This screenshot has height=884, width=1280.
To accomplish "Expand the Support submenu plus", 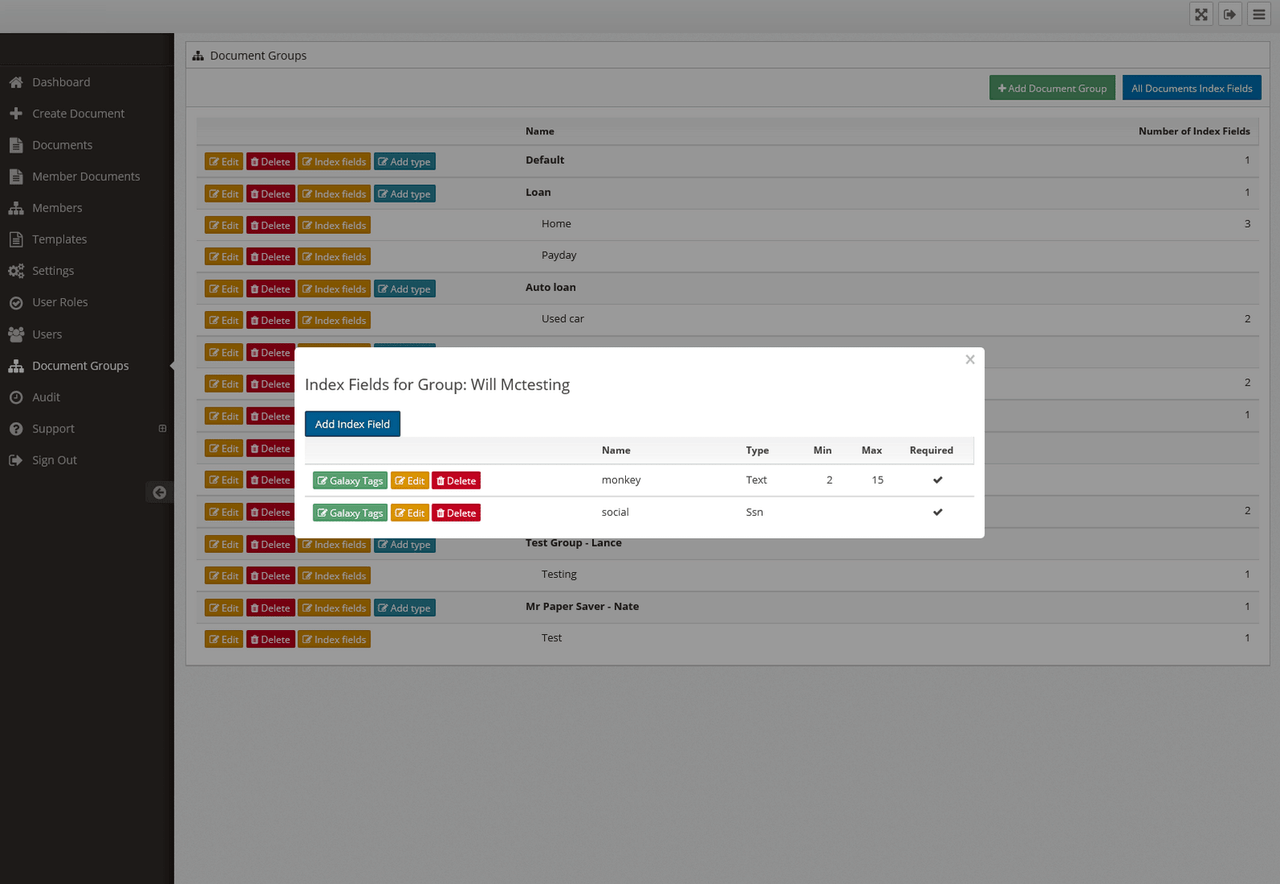I will pyautogui.click(x=163, y=429).
